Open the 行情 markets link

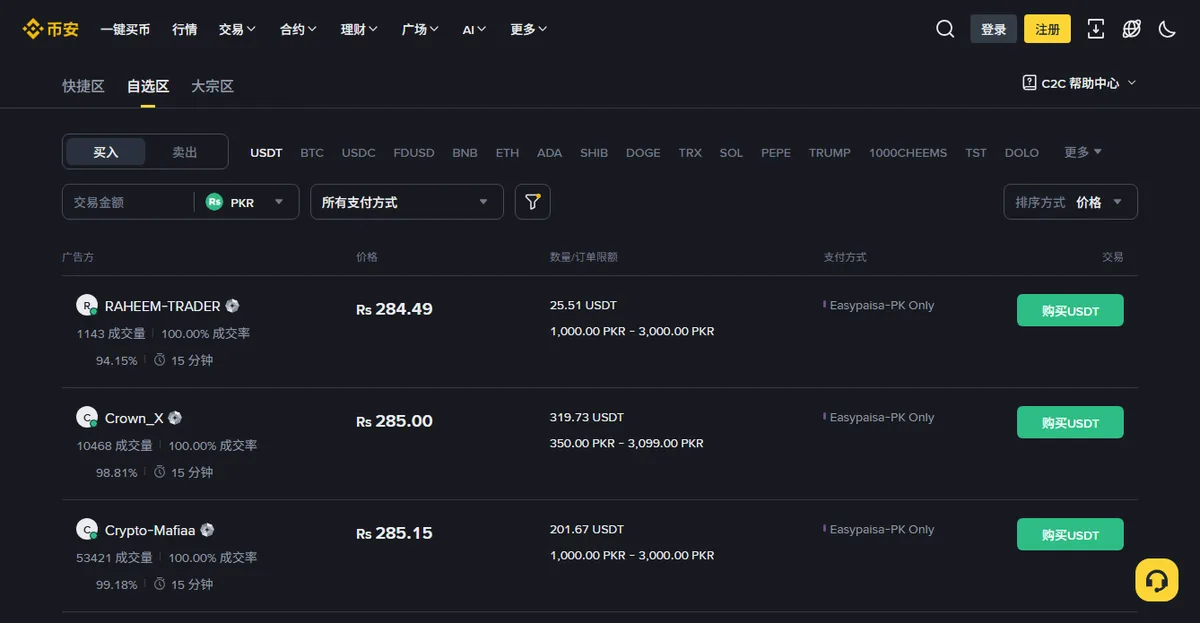184,30
